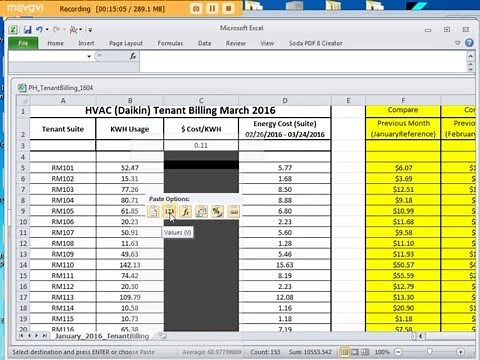
Task: Open the Formulas tab
Action: click(x=170, y=43)
